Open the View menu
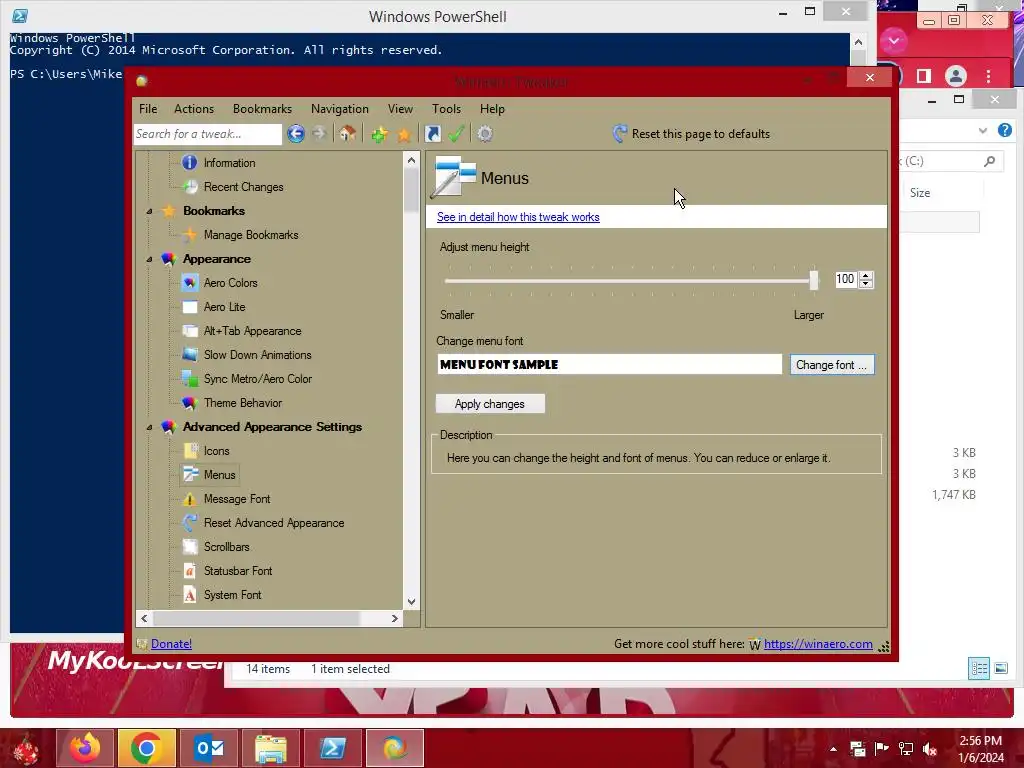The width and height of the screenshot is (1024, 768). coord(400,109)
